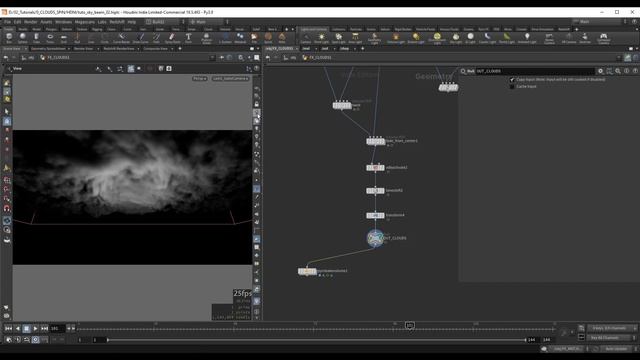The width and height of the screenshot is (640, 360).
Task: Switch to the Render View tab
Action: click(84, 49)
